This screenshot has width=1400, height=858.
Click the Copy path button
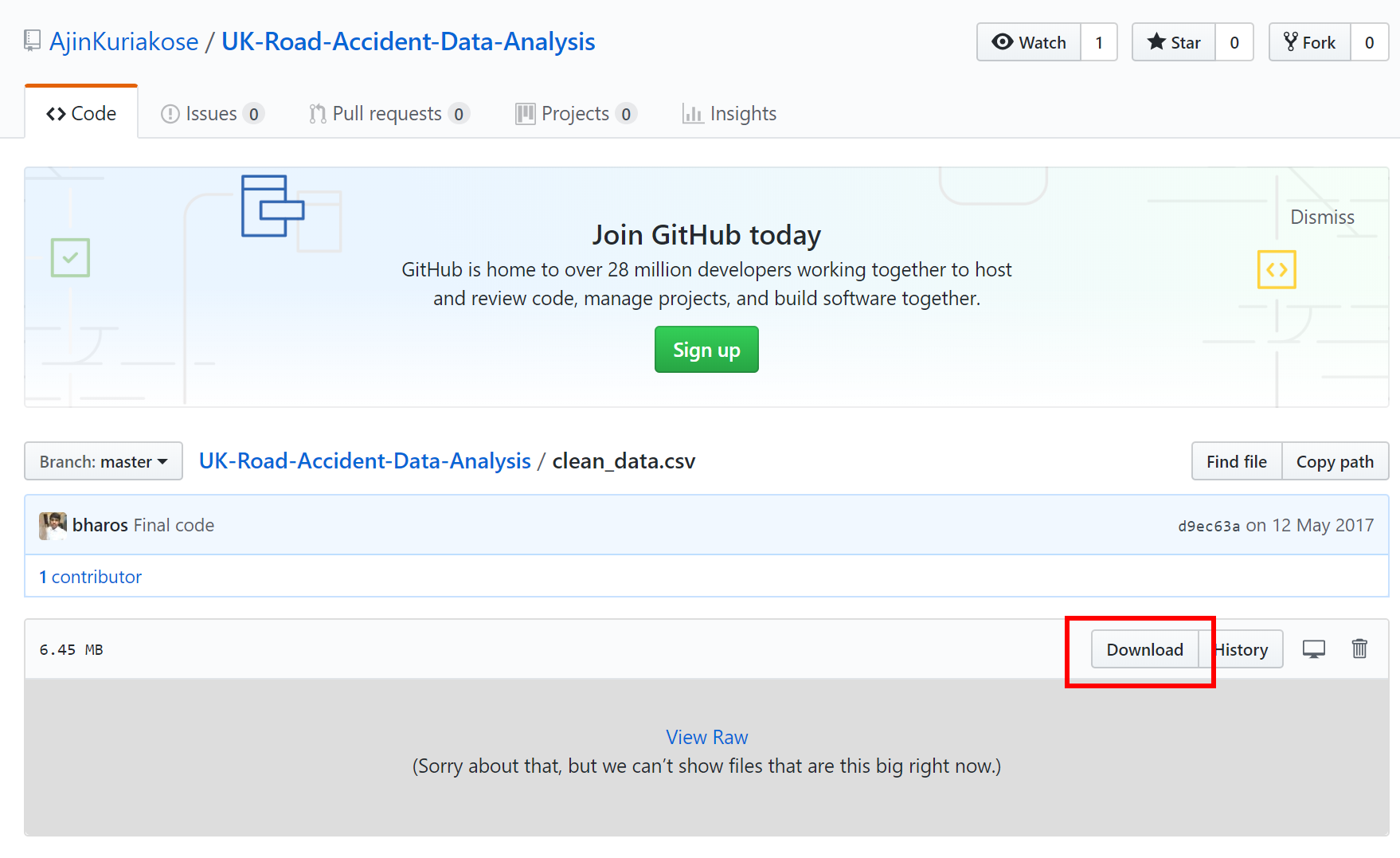[x=1335, y=461]
